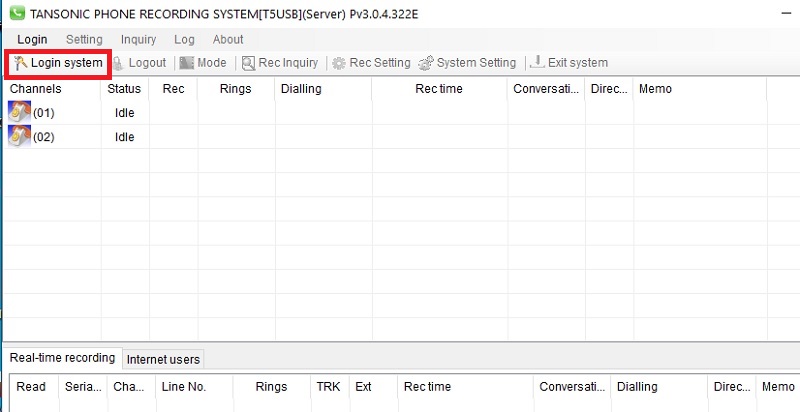Image resolution: width=800 pixels, height=412 pixels.
Task: Open Rec Setting gear icon
Action: (339, 63)
